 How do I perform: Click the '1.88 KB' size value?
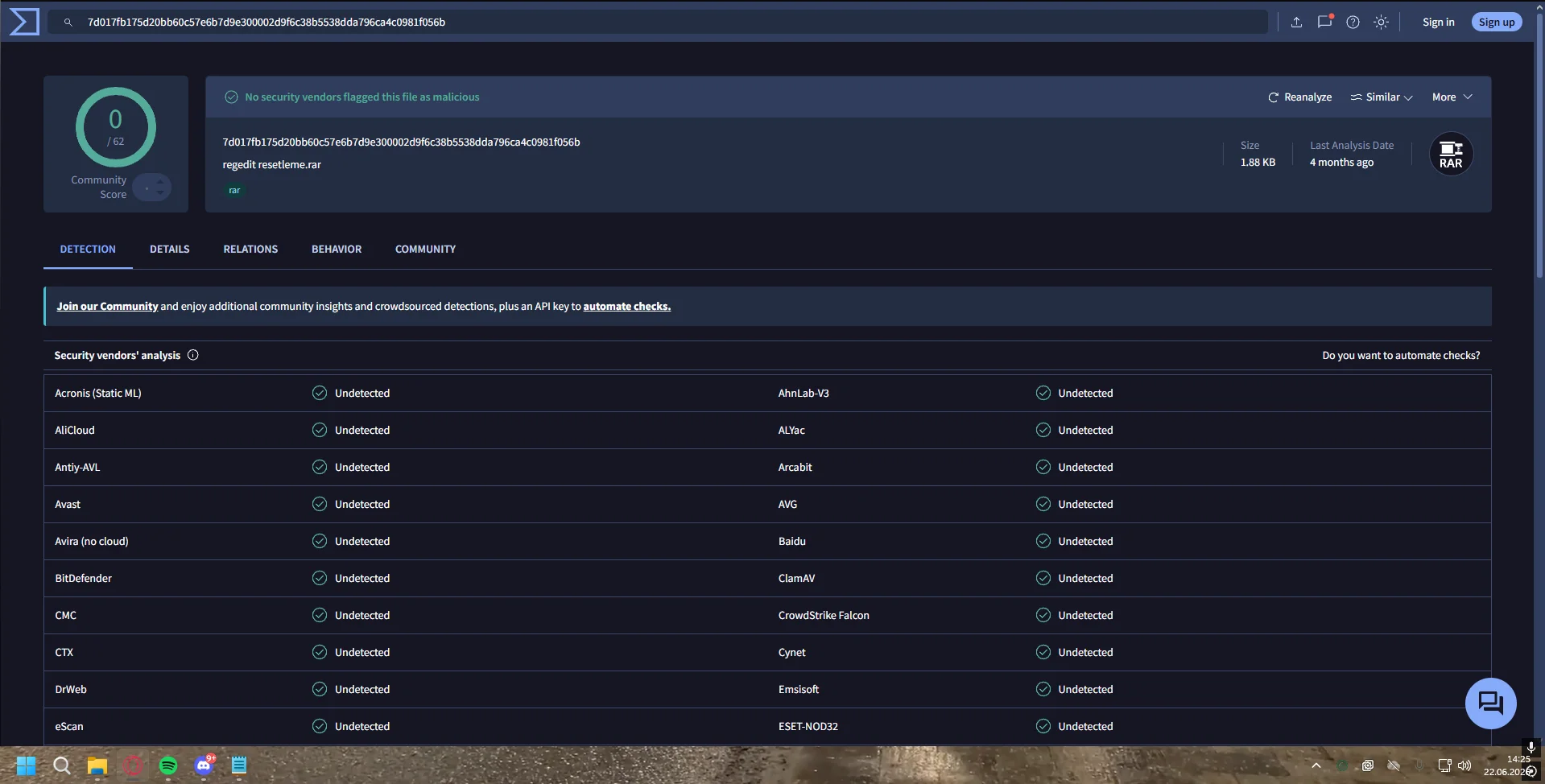click(x=1258, y=163)
